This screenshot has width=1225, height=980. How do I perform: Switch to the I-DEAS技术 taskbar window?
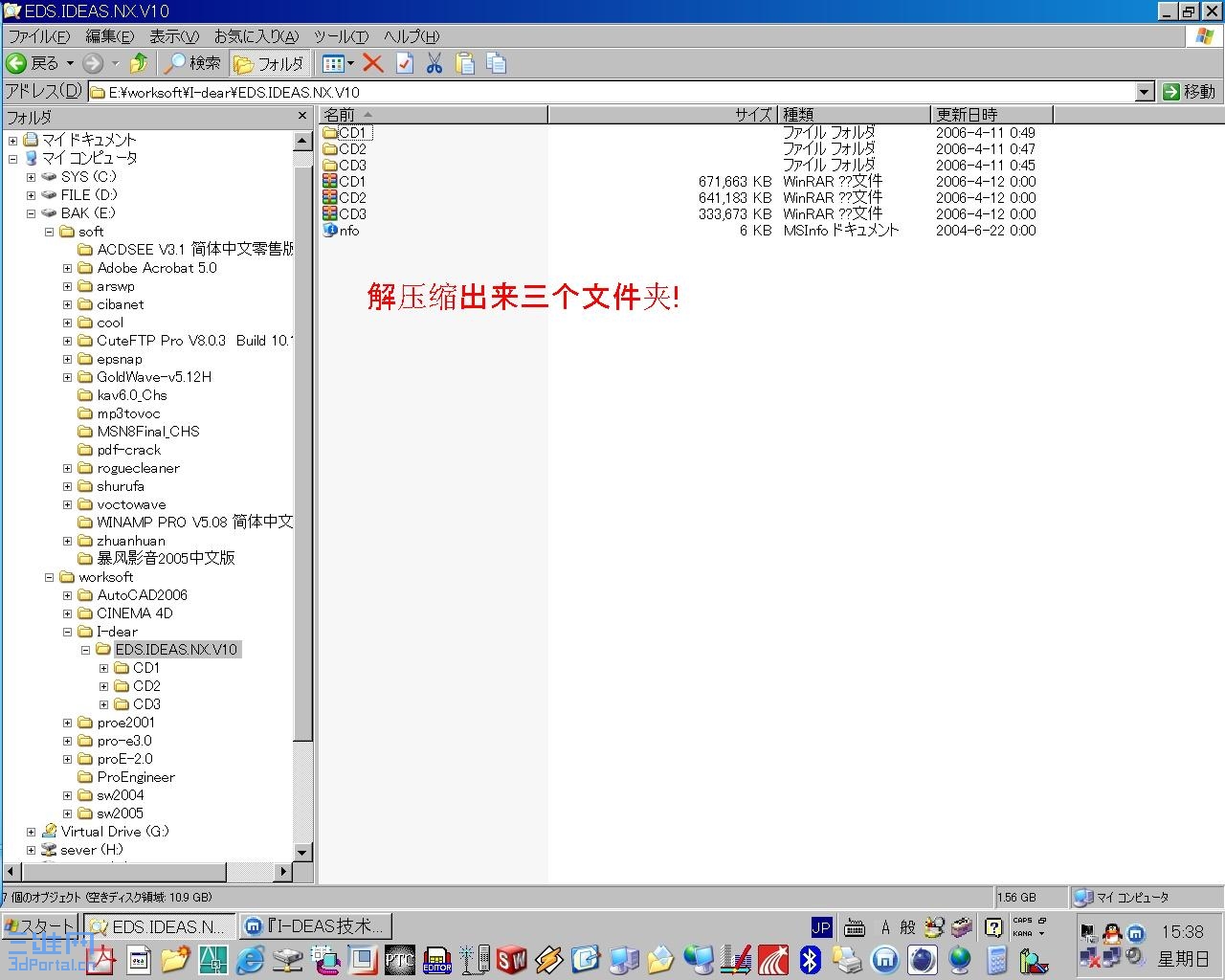click(x=316, y=926)
